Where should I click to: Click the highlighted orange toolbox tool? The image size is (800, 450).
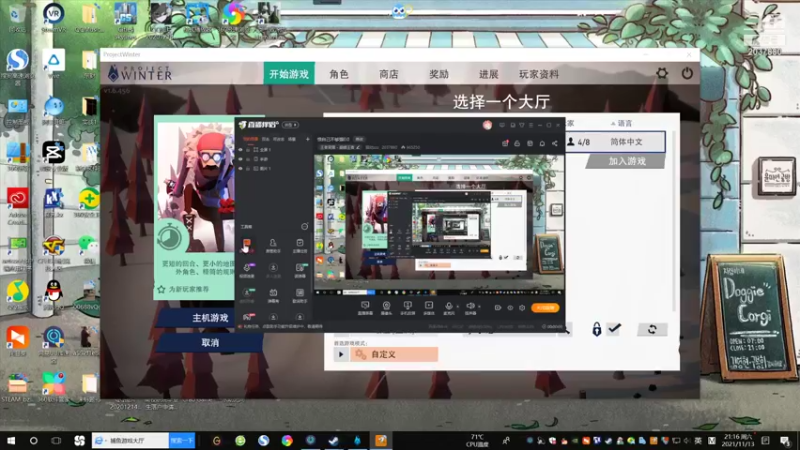pos(246,244)
